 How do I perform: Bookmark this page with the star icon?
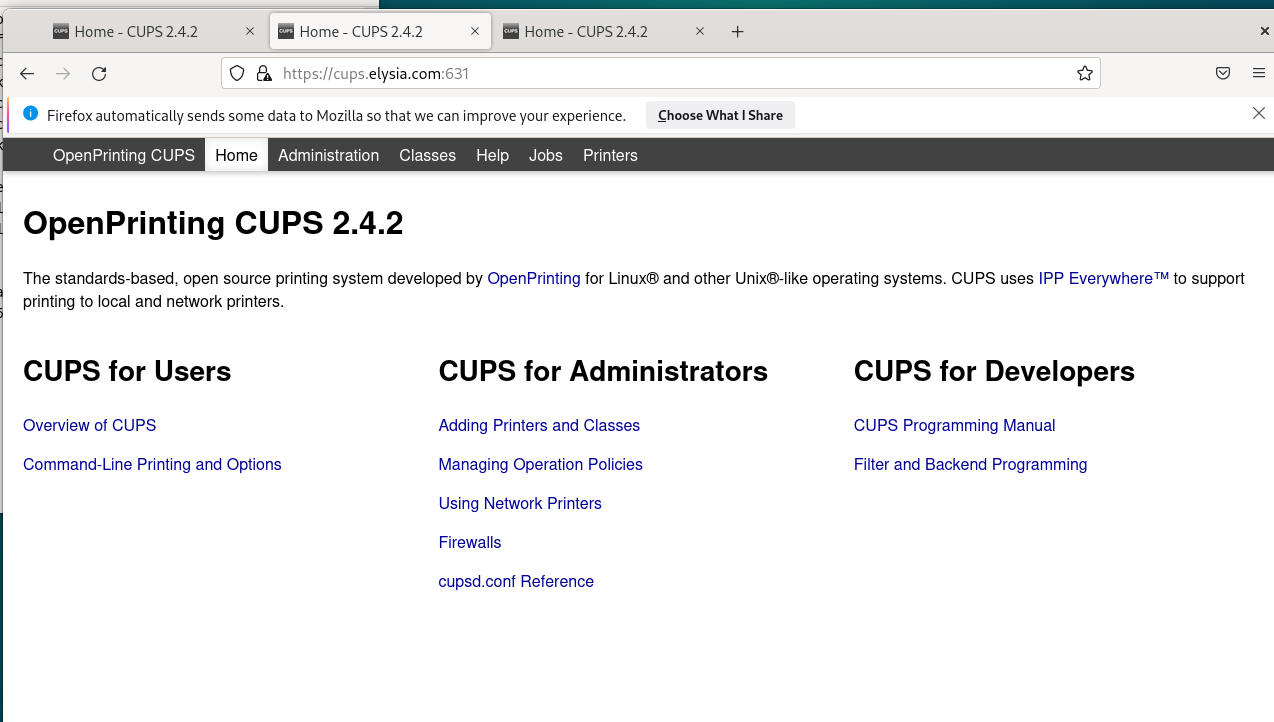(x=1084, y=73)
